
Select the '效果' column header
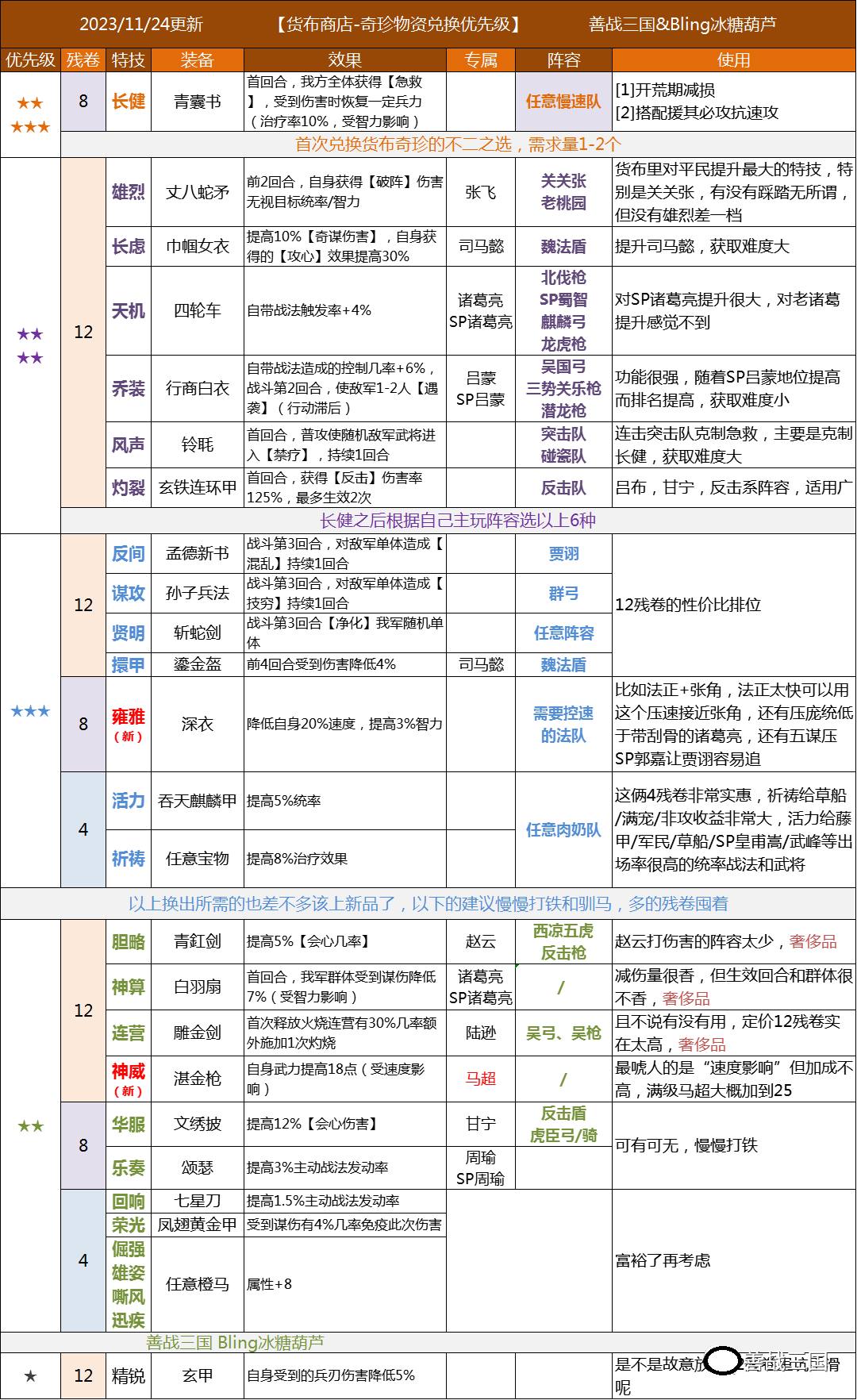[x=345, y=60]
